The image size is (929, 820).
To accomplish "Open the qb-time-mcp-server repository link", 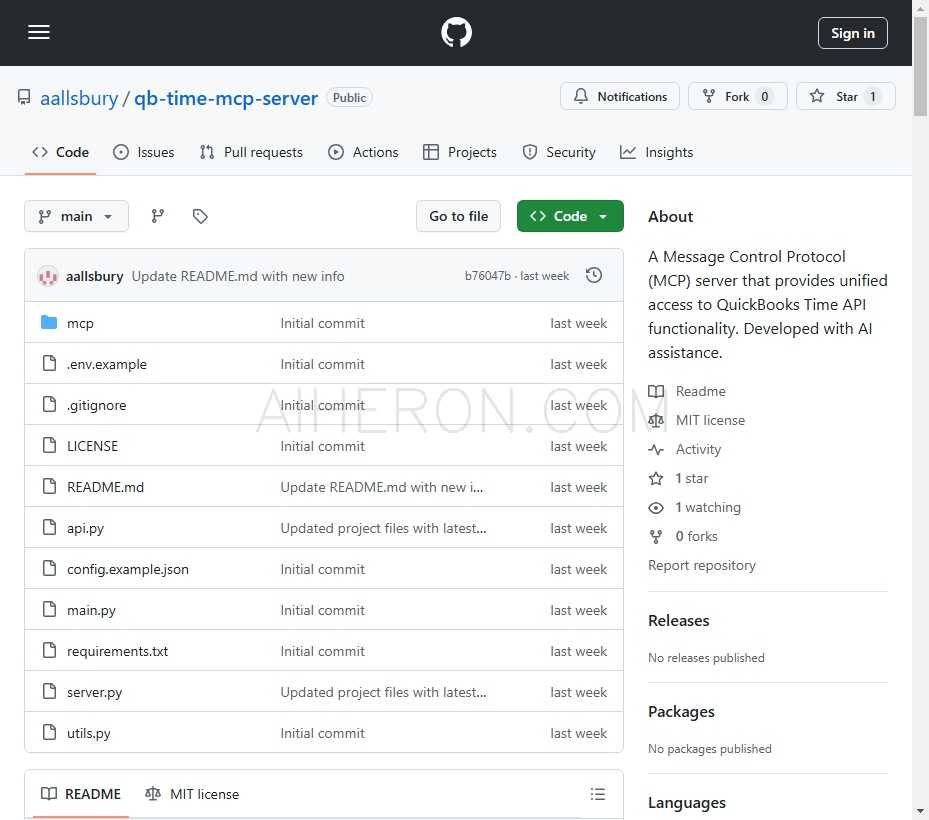I will tap(226, 98).
